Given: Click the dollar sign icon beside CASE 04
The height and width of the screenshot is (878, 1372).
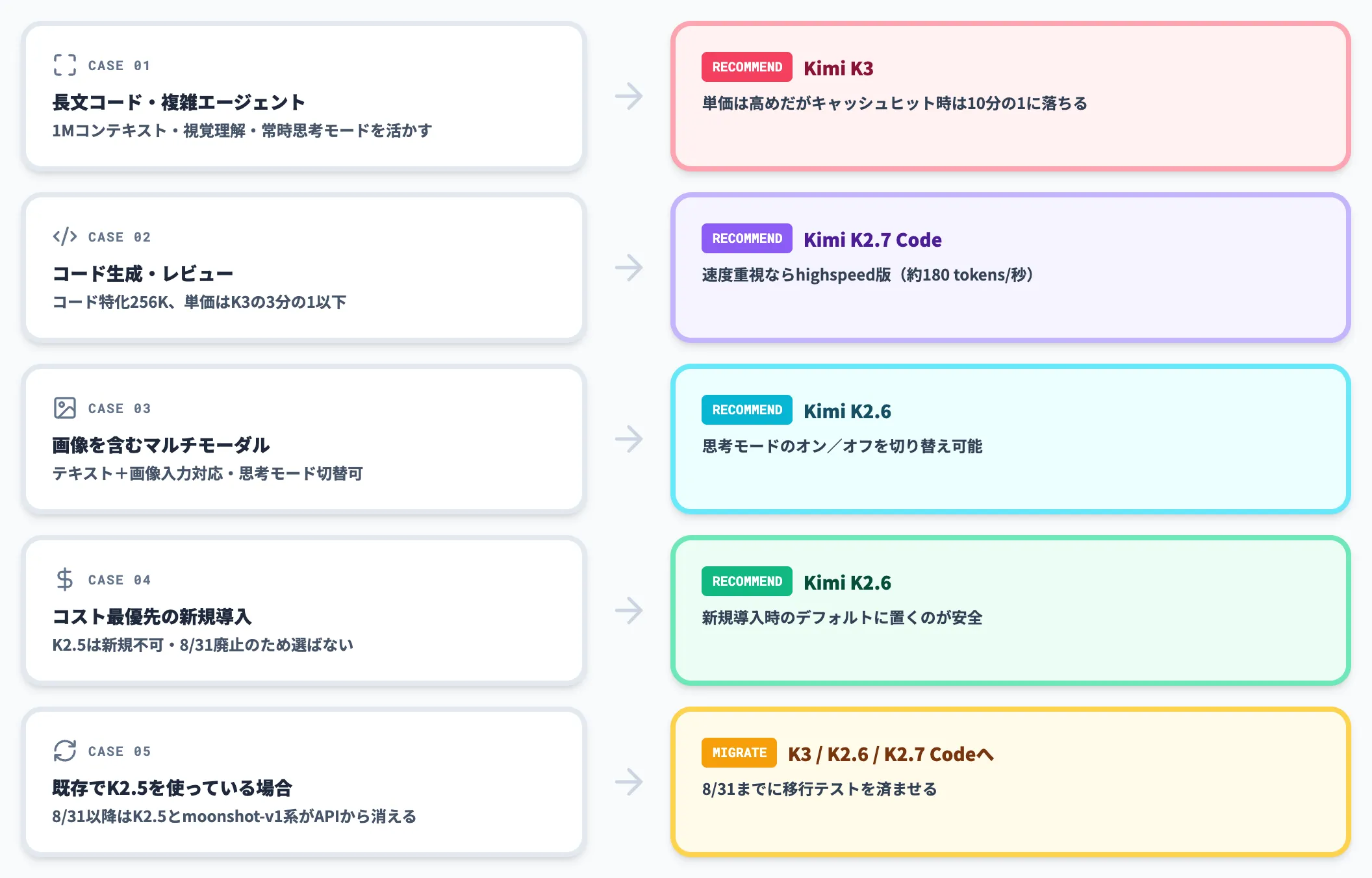Looking at the screenshot, I should point(65,579).
